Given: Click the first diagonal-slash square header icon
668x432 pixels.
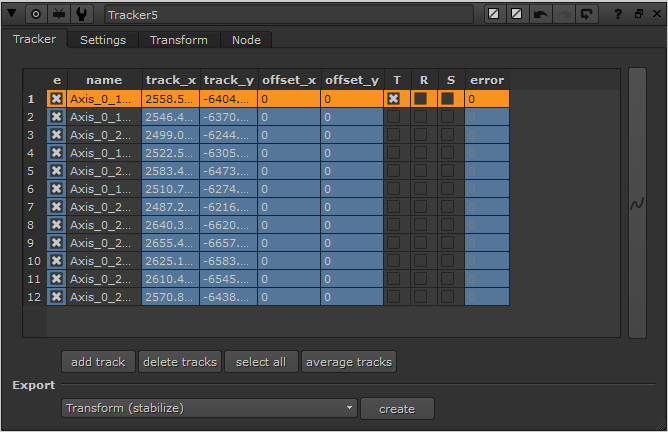Looking at the screenshot, I should [494, 15].
